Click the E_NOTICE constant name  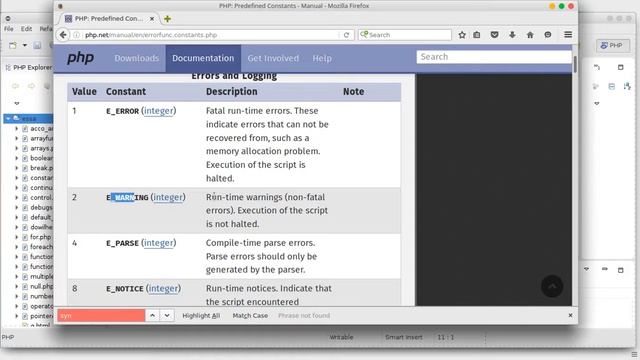[x=125, y=289]
